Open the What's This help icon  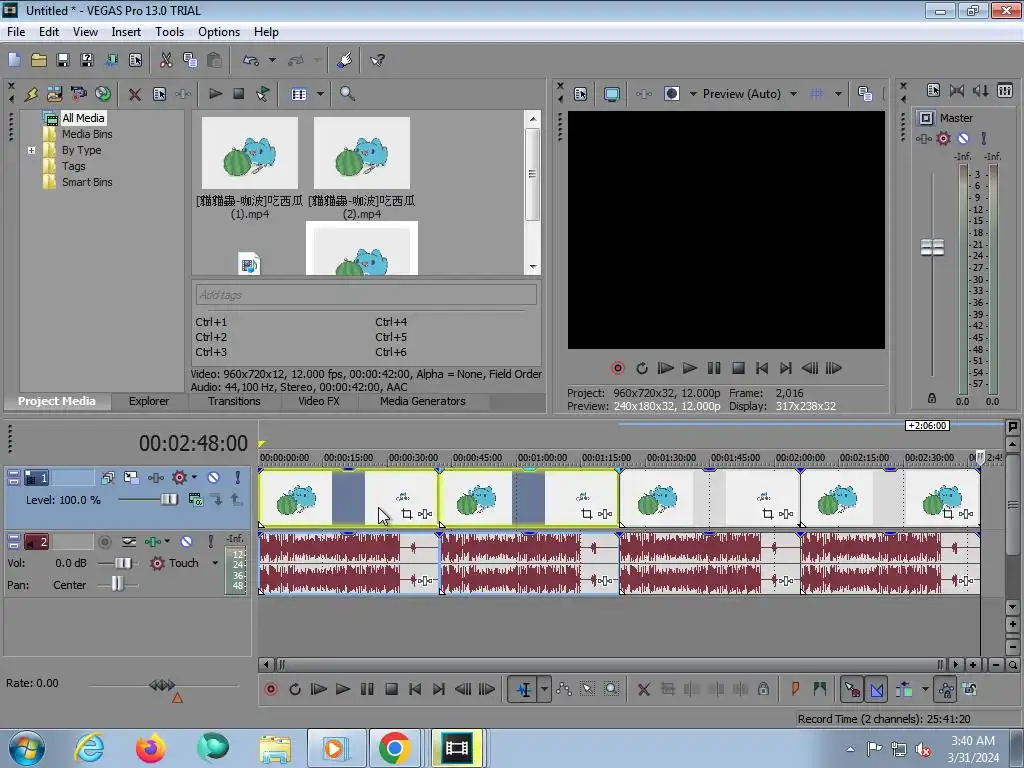[377, 60]
